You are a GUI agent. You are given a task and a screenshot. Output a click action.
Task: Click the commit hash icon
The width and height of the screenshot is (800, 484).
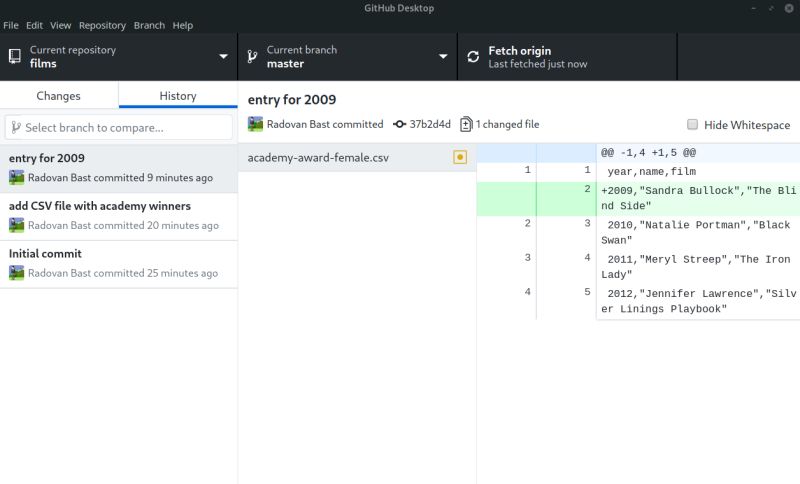(x=399, y=124)
